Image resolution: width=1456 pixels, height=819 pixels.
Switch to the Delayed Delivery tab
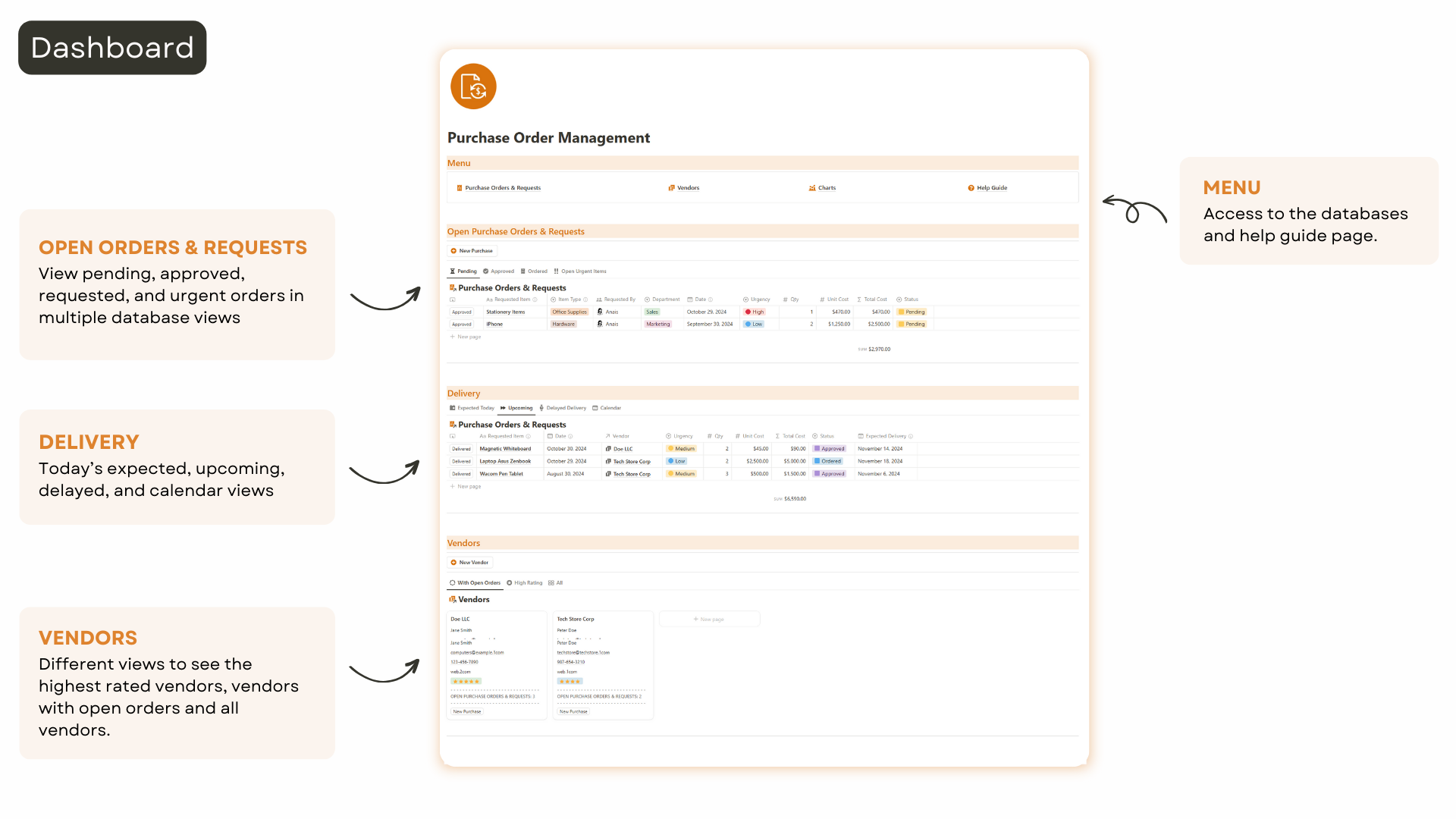point(563,408)
